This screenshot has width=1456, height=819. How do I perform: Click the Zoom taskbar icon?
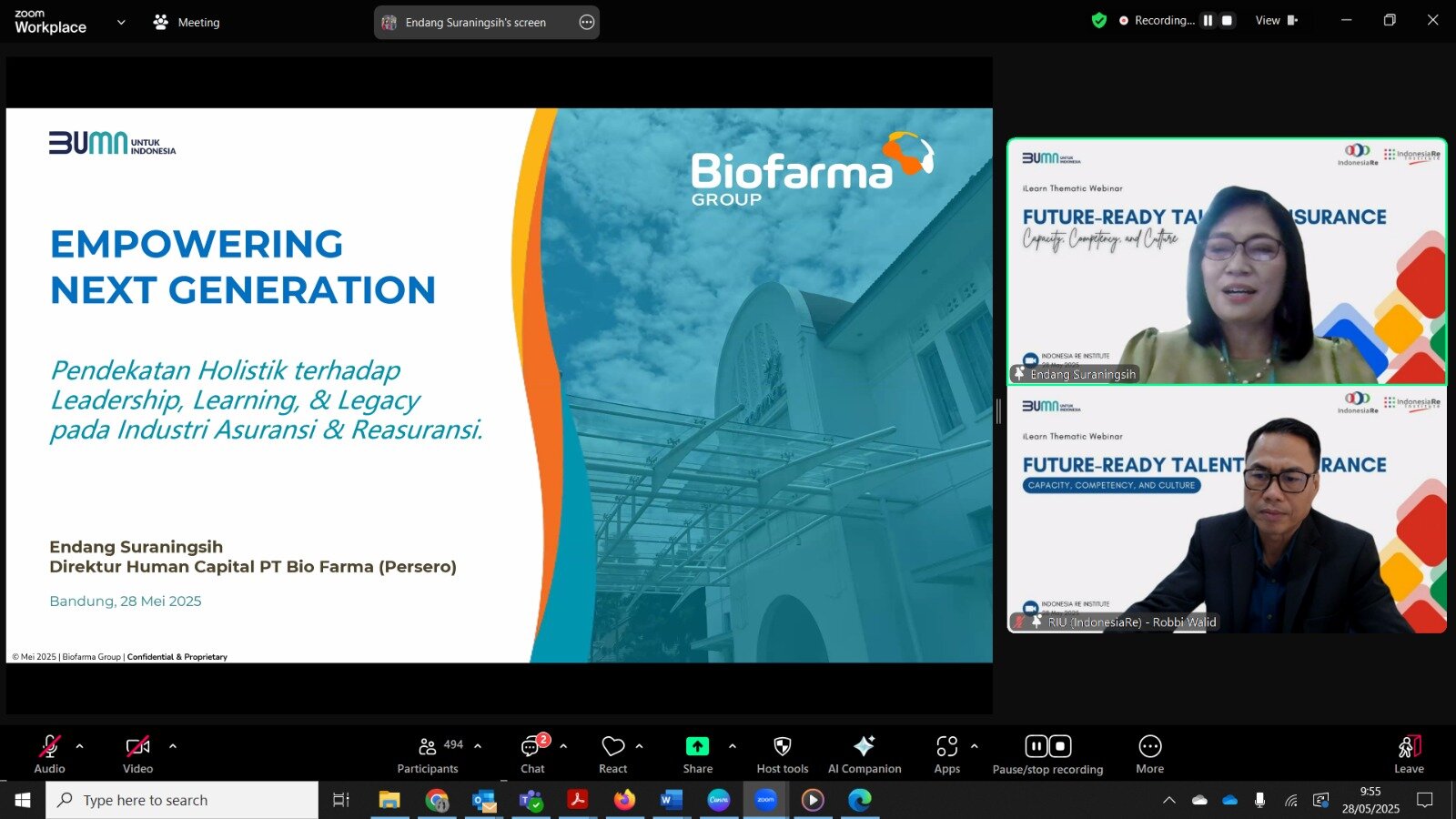pyautogui.click(x=765, y=800)
